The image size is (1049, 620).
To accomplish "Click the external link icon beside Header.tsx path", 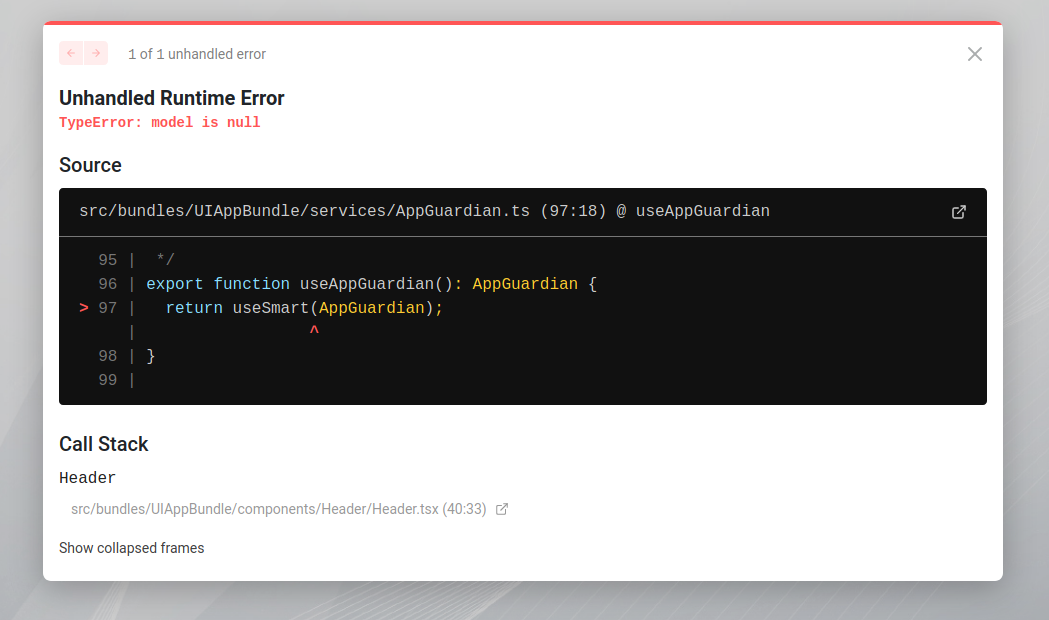I will 502,509.
